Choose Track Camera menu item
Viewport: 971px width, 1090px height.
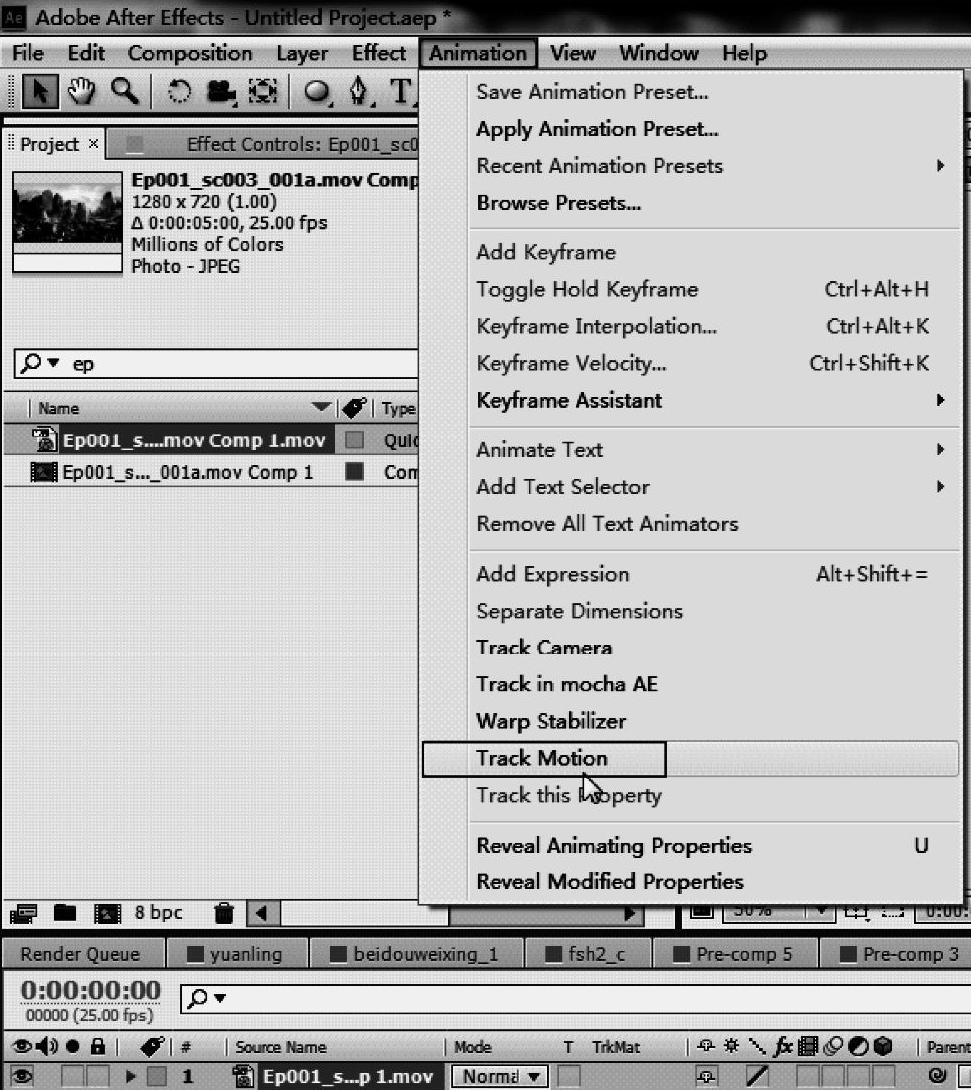544,648
